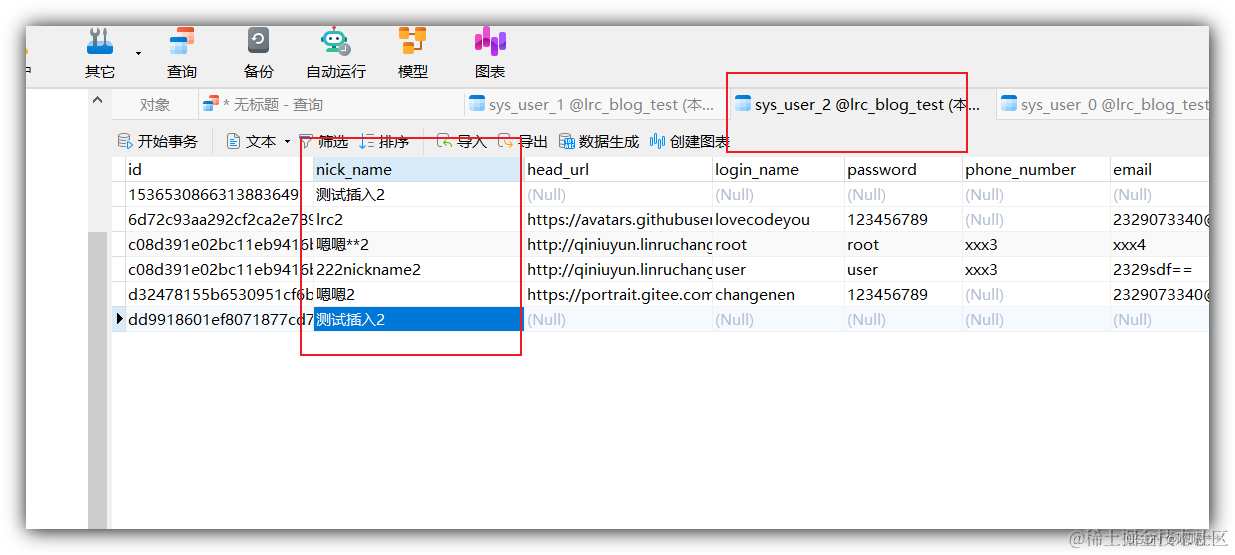The height and width of the screenshot is (555, 1235).
Task: Select the nick_name column header
Action: point(418,169)
